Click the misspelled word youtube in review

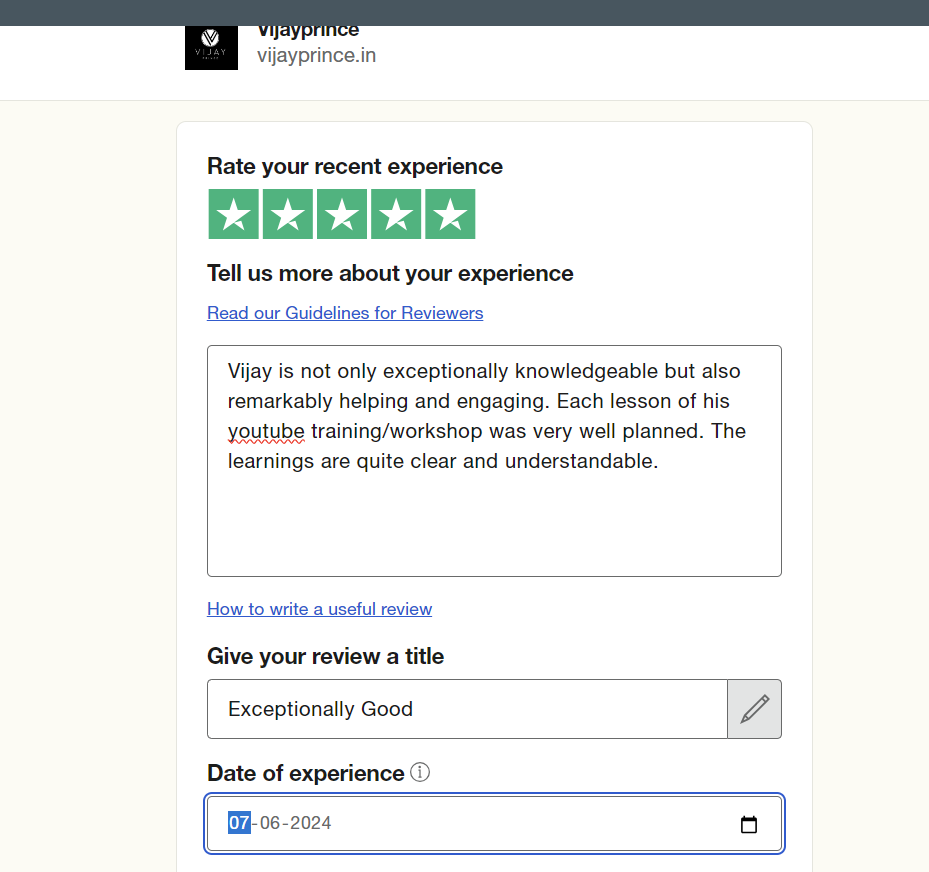[266, 431]
